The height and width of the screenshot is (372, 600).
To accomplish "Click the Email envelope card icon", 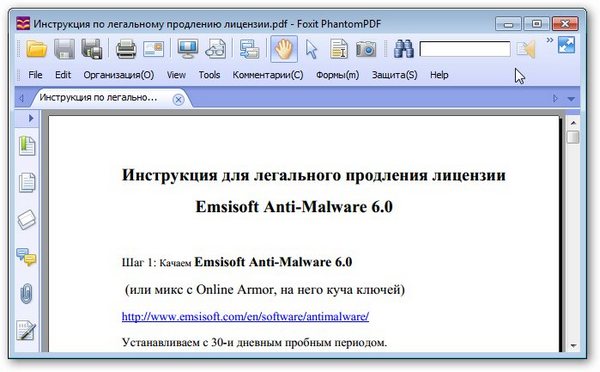I will click(153, 49).
